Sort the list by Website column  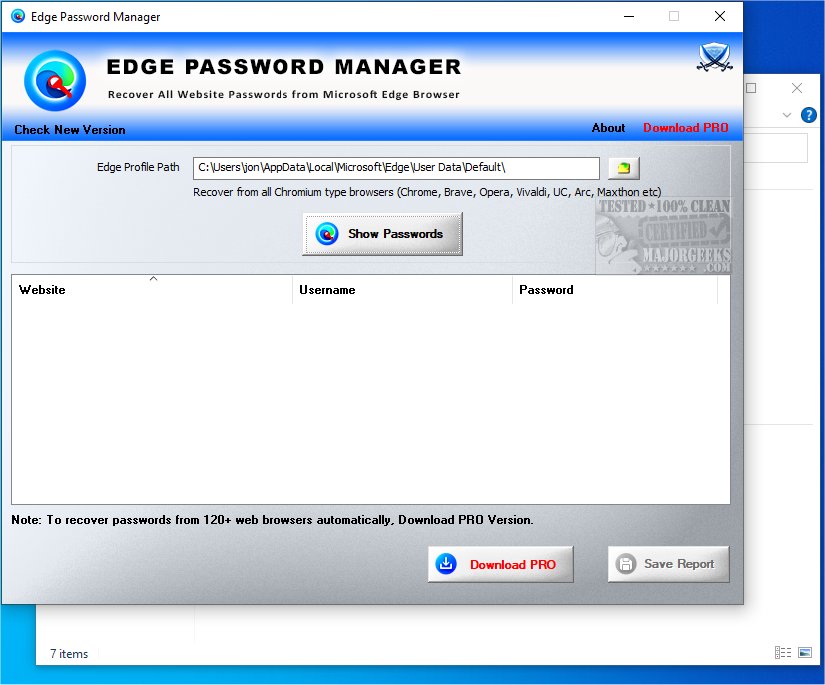tap(152, 290)
